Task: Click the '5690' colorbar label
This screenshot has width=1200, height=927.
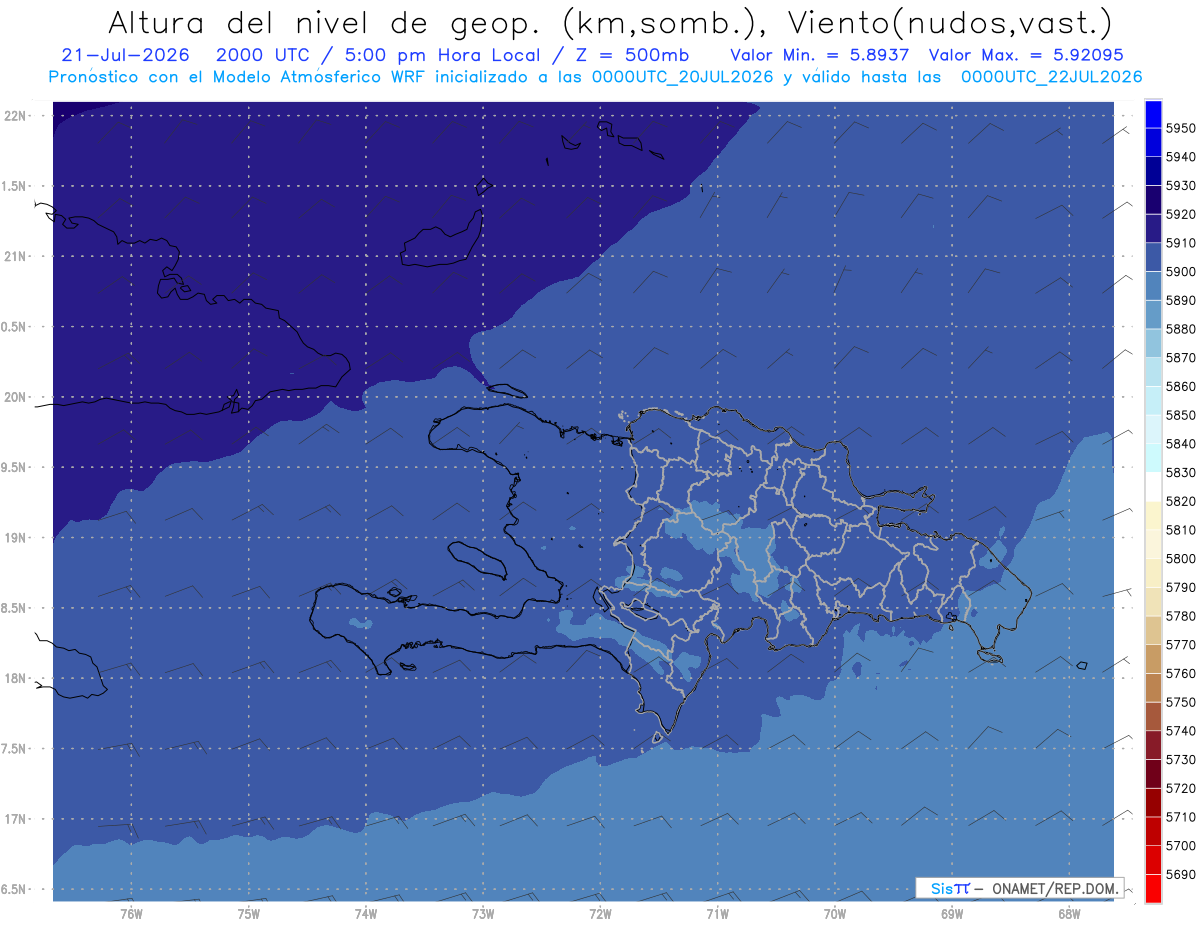Action: pos(1180,874)
